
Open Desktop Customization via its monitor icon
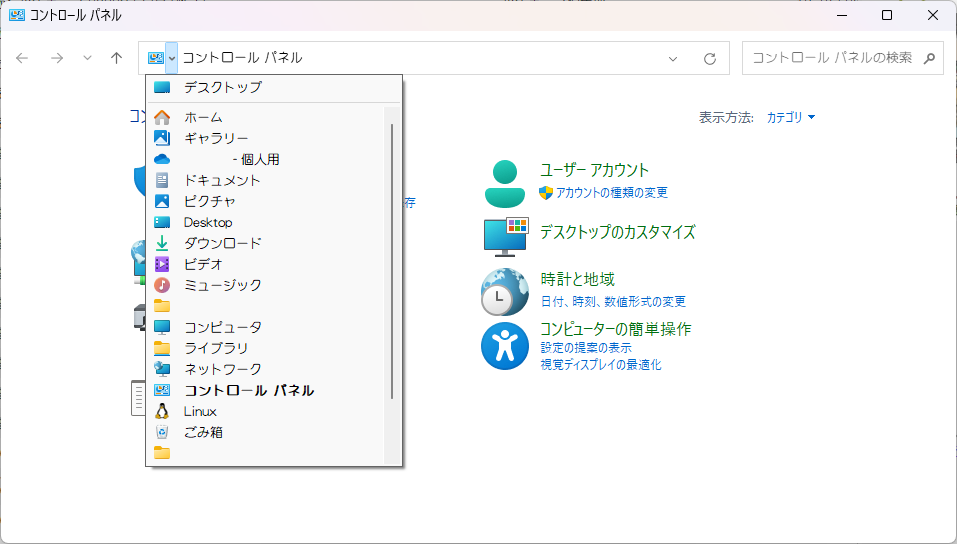[506, 236]
